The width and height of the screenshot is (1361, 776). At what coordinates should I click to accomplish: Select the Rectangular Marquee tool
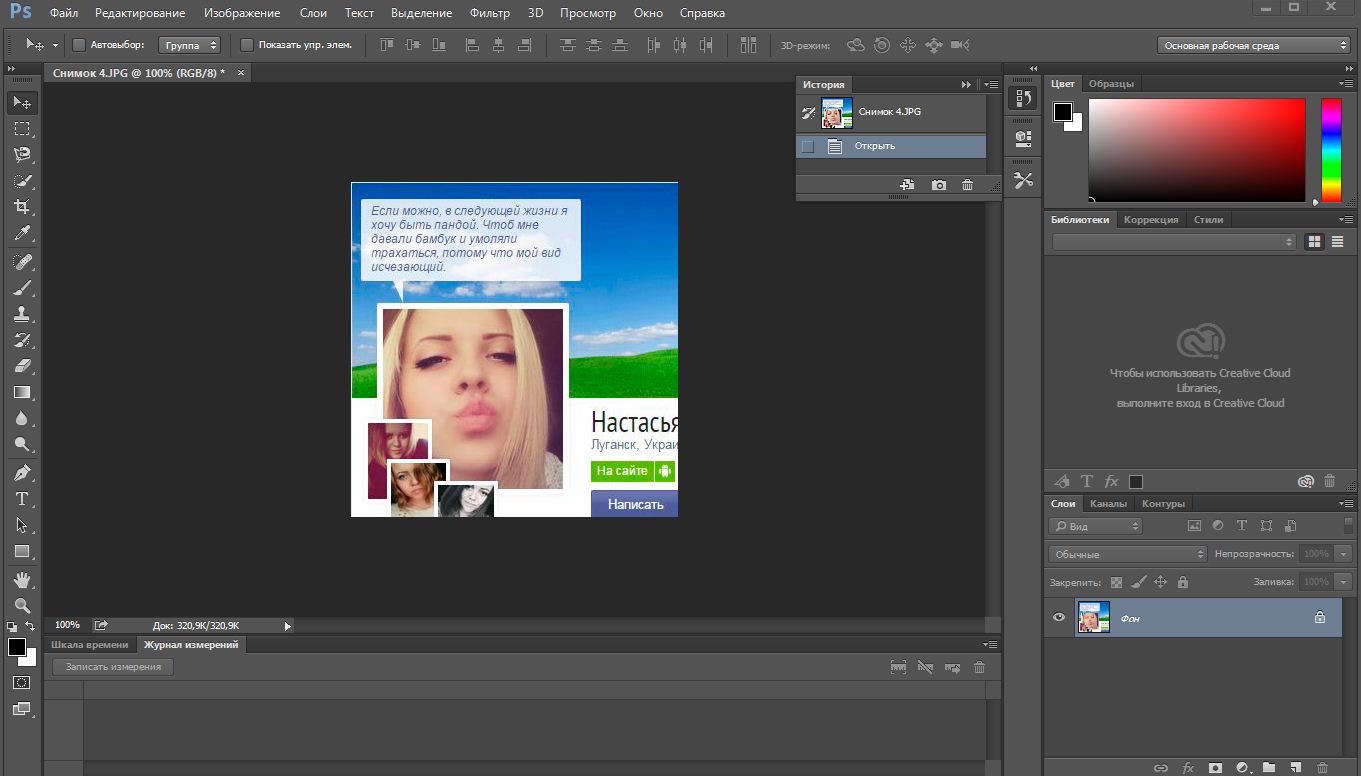tap(22, 129)
